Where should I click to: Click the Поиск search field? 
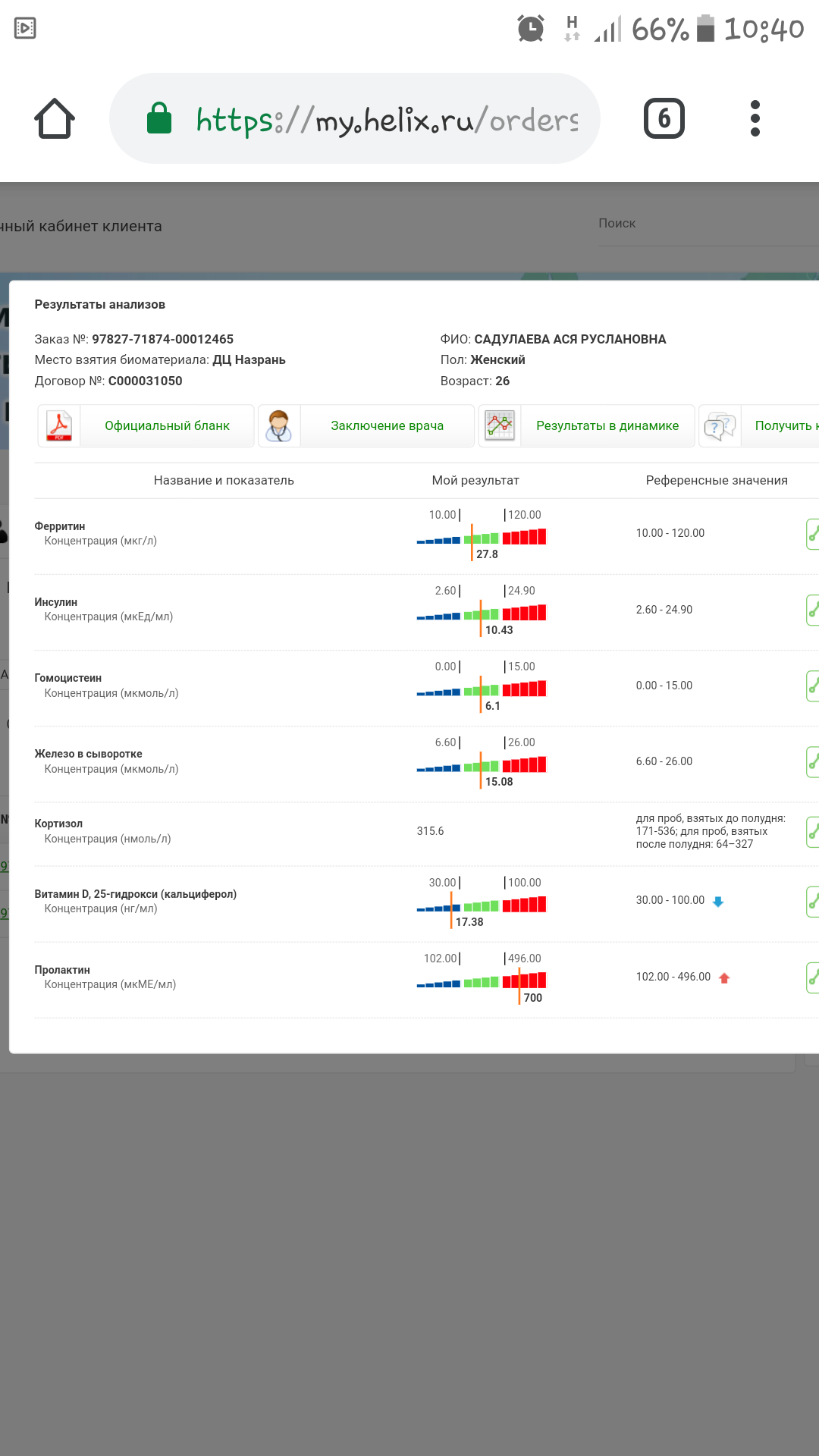(705, 224)
